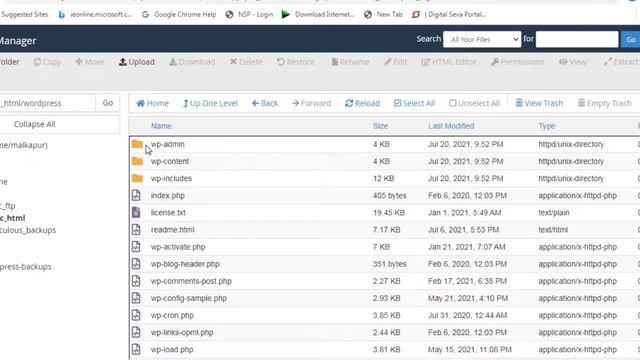Click the View toolbar button
Image resolution: width=640 pixels, height=360 pixels.
[573, 62]
